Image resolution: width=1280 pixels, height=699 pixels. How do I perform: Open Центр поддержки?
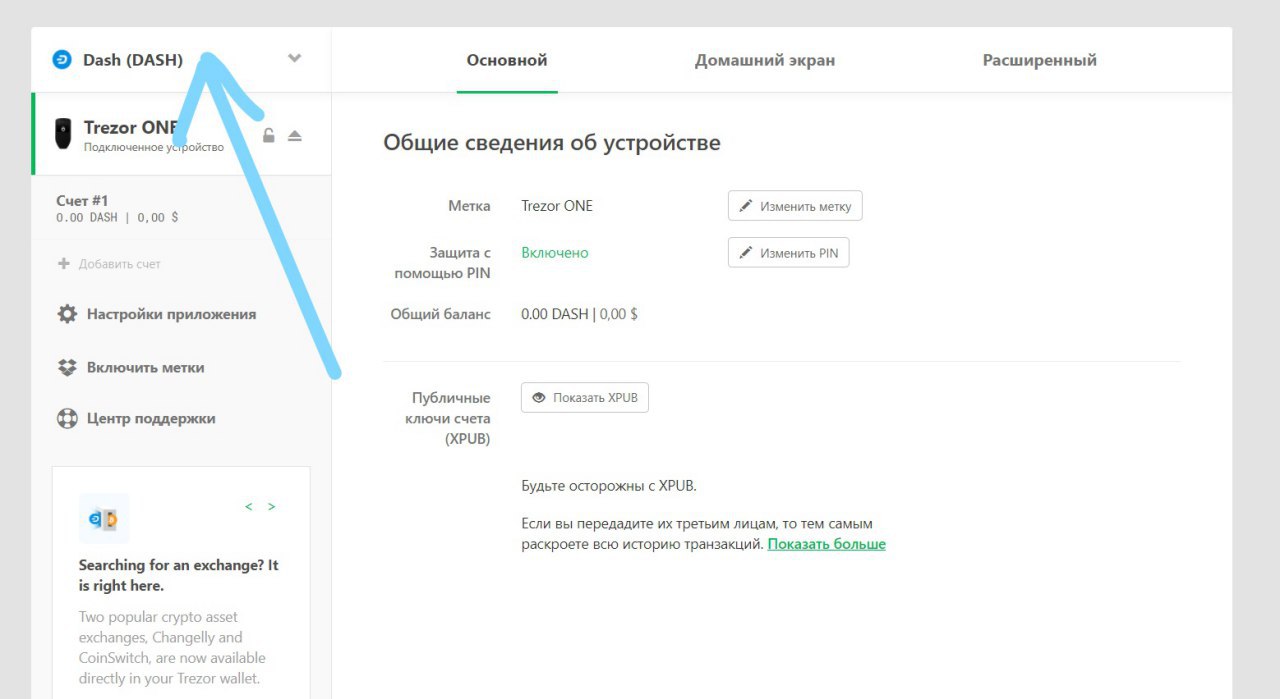click(x=151, y=419)
